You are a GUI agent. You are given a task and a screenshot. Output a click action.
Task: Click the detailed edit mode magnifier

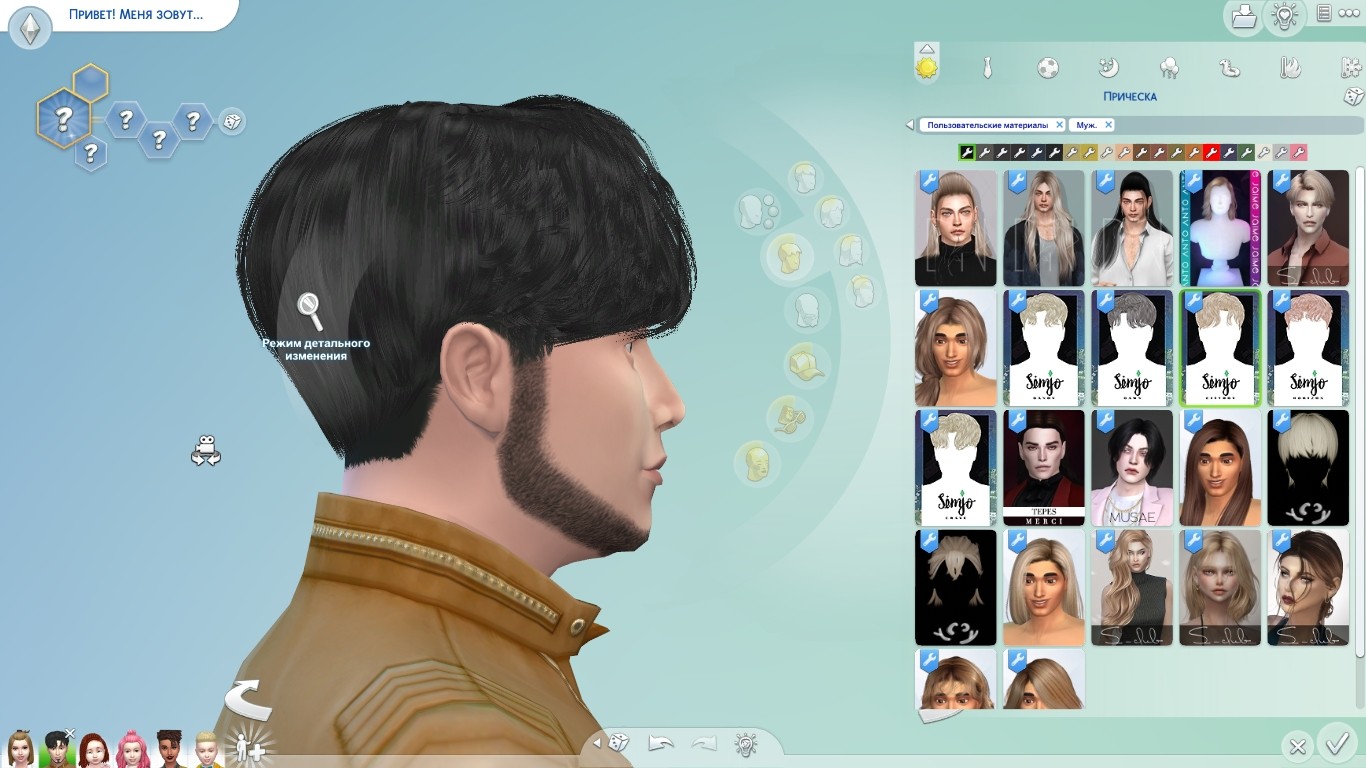point(310,311)
